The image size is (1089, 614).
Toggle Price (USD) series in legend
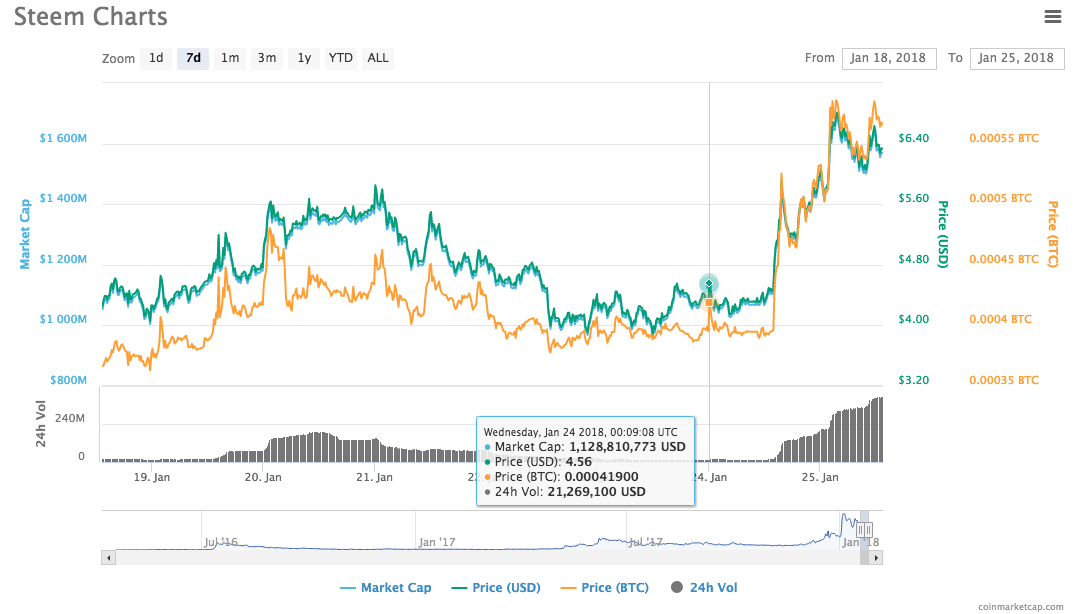point(496,588)
